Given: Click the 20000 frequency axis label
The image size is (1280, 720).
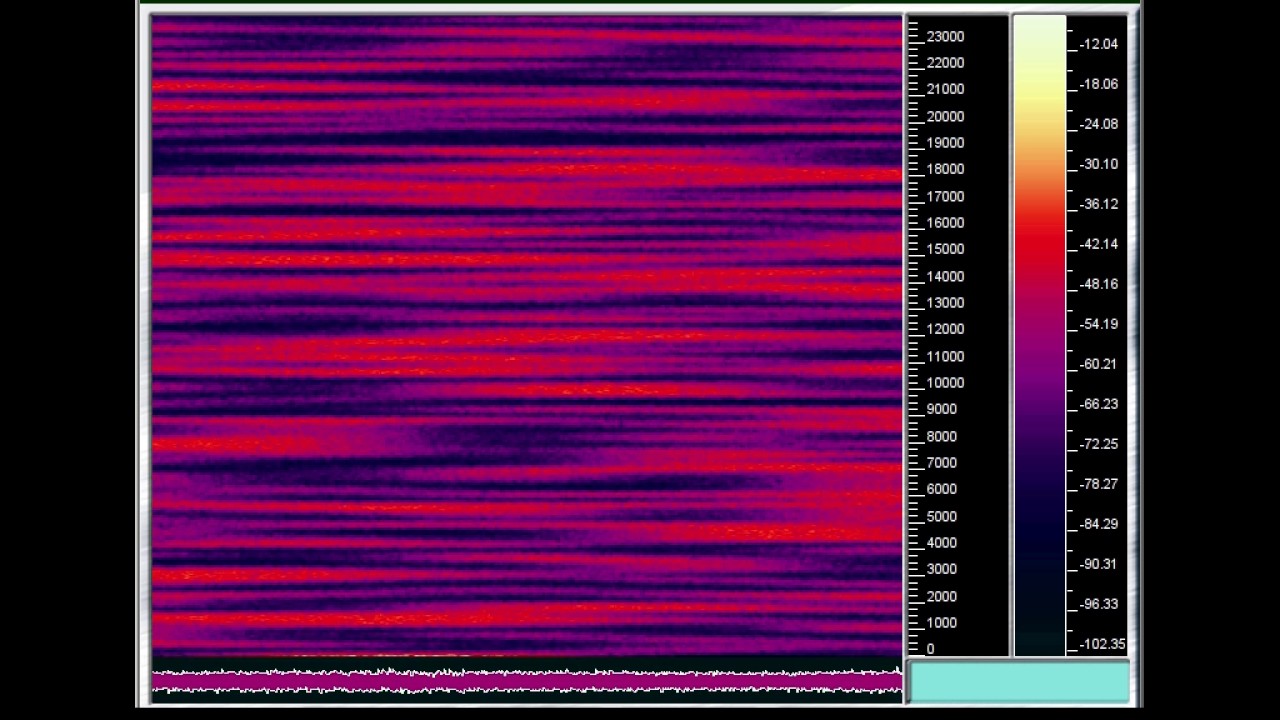Looking at the screenshot, I should pos(945,117).
